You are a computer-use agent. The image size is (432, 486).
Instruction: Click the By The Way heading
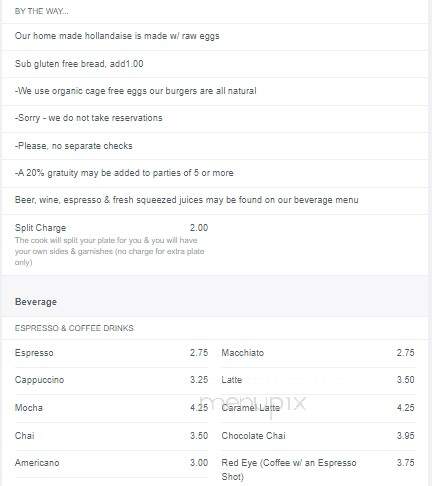pos(42,11)
